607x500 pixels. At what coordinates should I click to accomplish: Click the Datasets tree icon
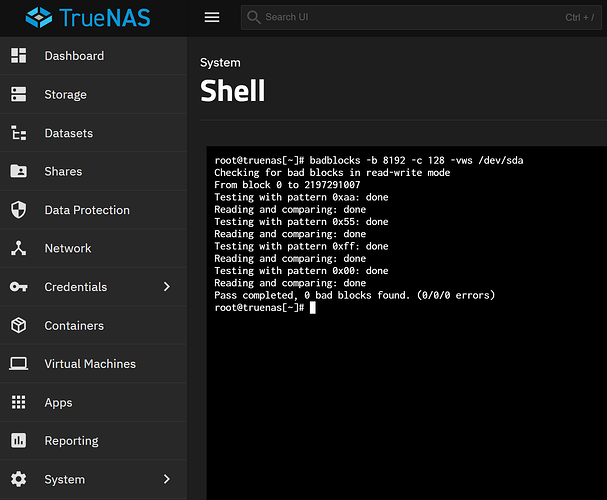click(x=19, y=133)
